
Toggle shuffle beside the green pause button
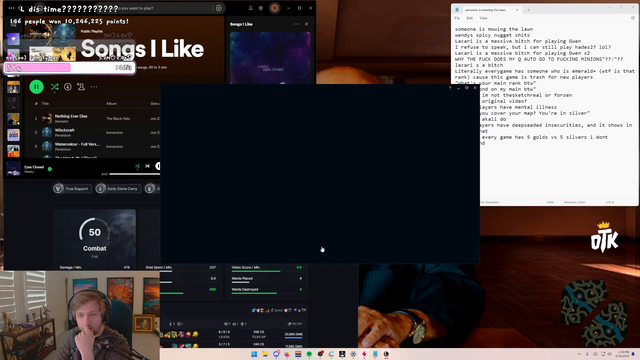(x=55, y=87)
